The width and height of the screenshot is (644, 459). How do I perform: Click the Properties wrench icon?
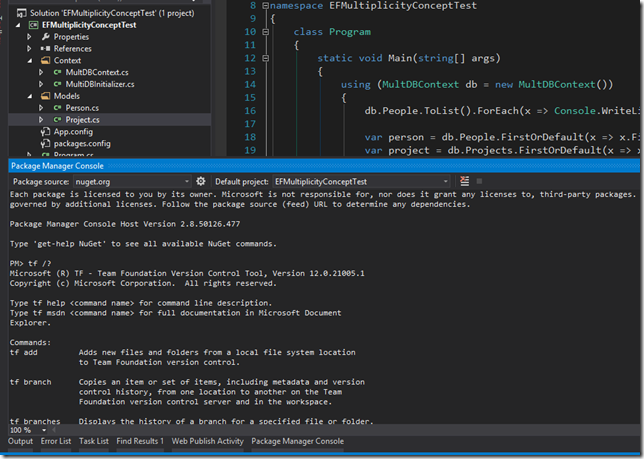45,35
